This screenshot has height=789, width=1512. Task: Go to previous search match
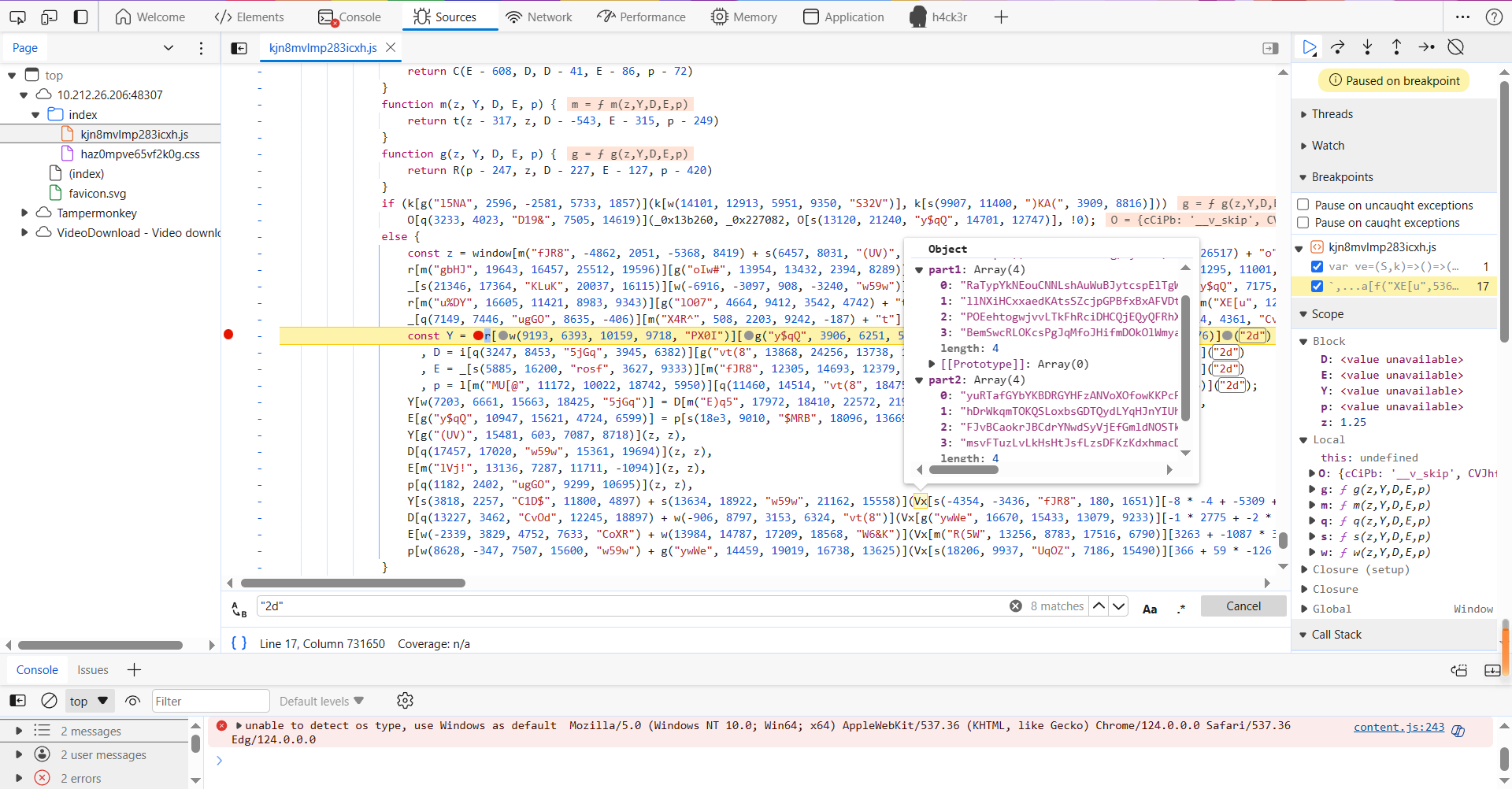point(1099,606)
